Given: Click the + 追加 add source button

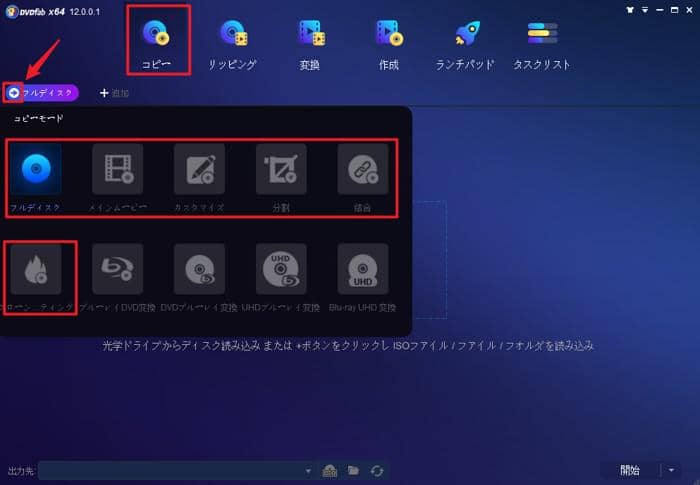Looking at the screenshot, I should 114,93.
